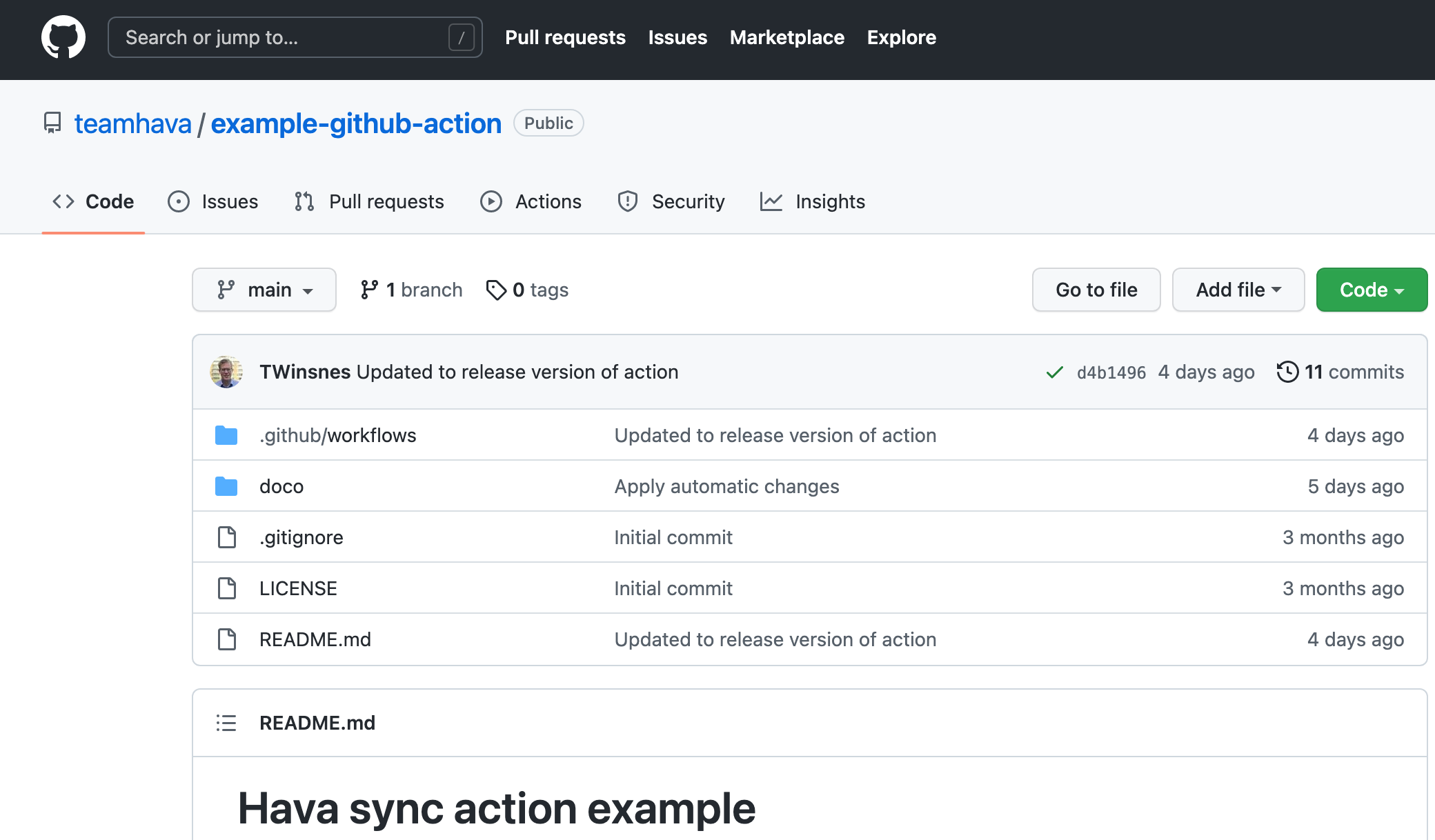The height and width of the screenshot is (840, 1435).
Task: Open the teamhava owner link
Action: click(x=133, y=123)
